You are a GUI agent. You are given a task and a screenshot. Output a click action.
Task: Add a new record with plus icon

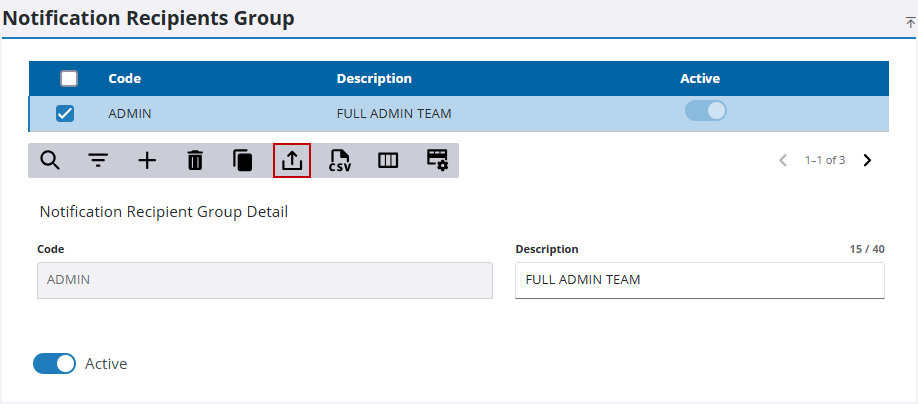click(x=147, y=160)
